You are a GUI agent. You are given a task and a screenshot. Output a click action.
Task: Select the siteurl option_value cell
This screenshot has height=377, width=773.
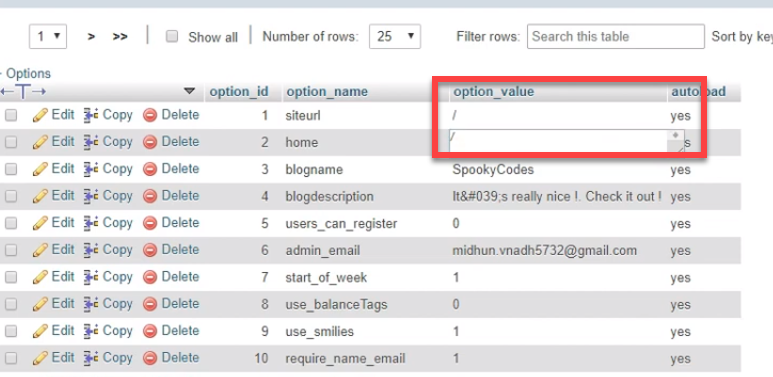tap(558, 115)
